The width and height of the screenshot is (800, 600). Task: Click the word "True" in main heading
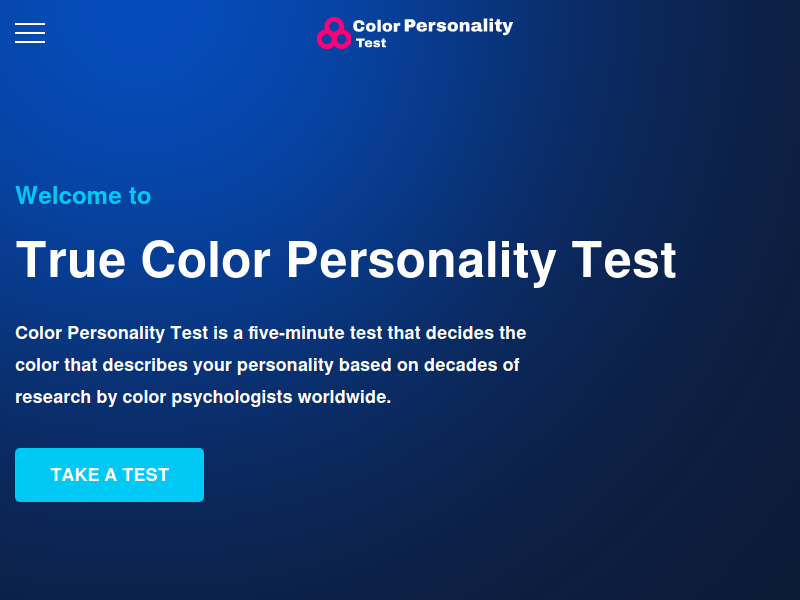[71, 260]
